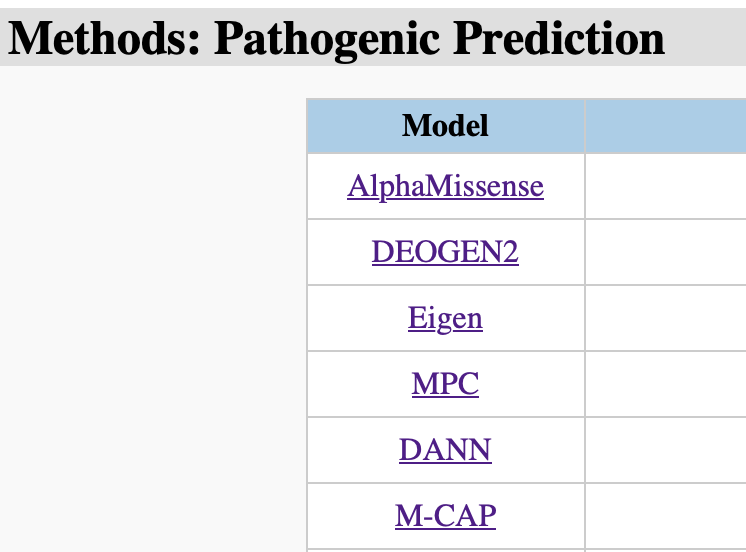746x552 pixels.
Task: Select the empty cell in MPC row
Action: pyautogui.click(x=665, y=384)
